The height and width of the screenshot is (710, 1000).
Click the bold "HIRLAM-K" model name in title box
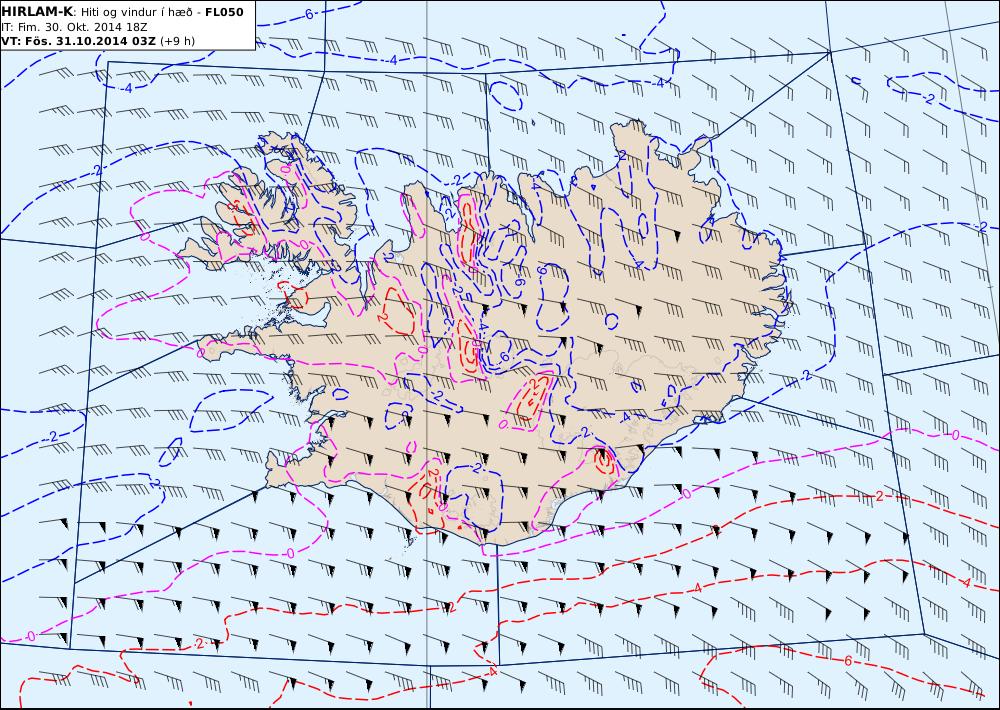point(38,11)
